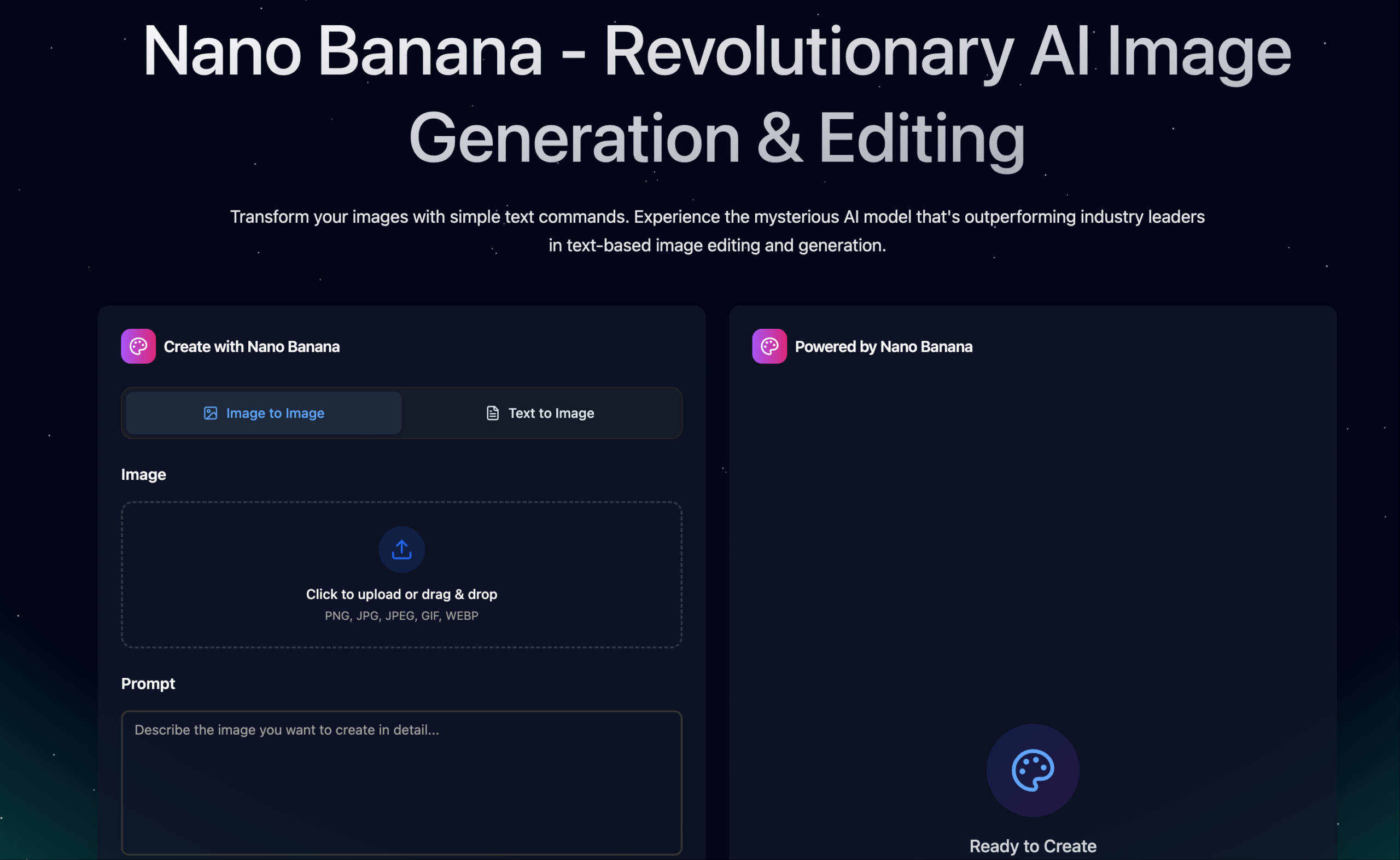This screenshot has width=1400, height=860.
Task: Click 'Create with Nano Banana' heading
Action: pyautogui.click(x=252, y=346)
